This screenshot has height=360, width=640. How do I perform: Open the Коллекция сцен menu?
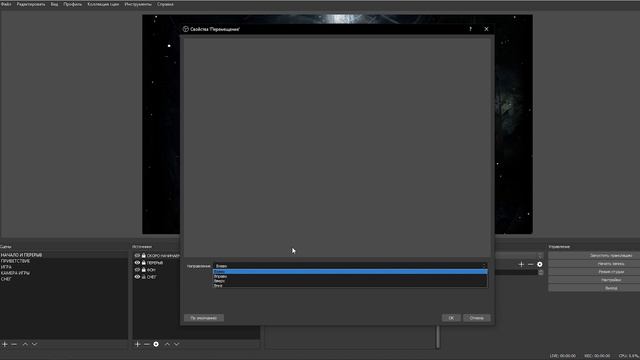coord(103,4)
